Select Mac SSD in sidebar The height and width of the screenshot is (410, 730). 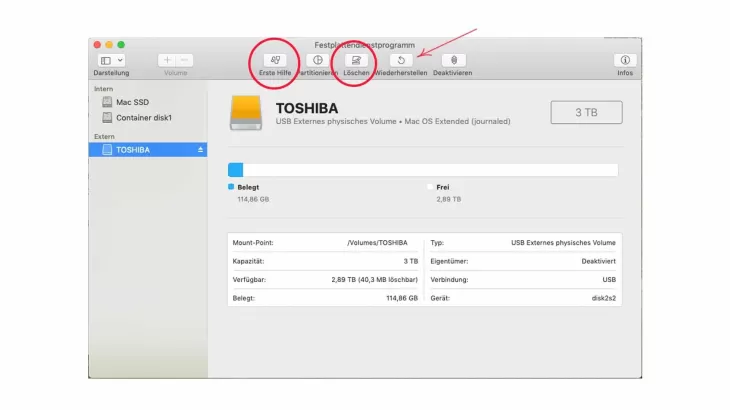[132, 102]
